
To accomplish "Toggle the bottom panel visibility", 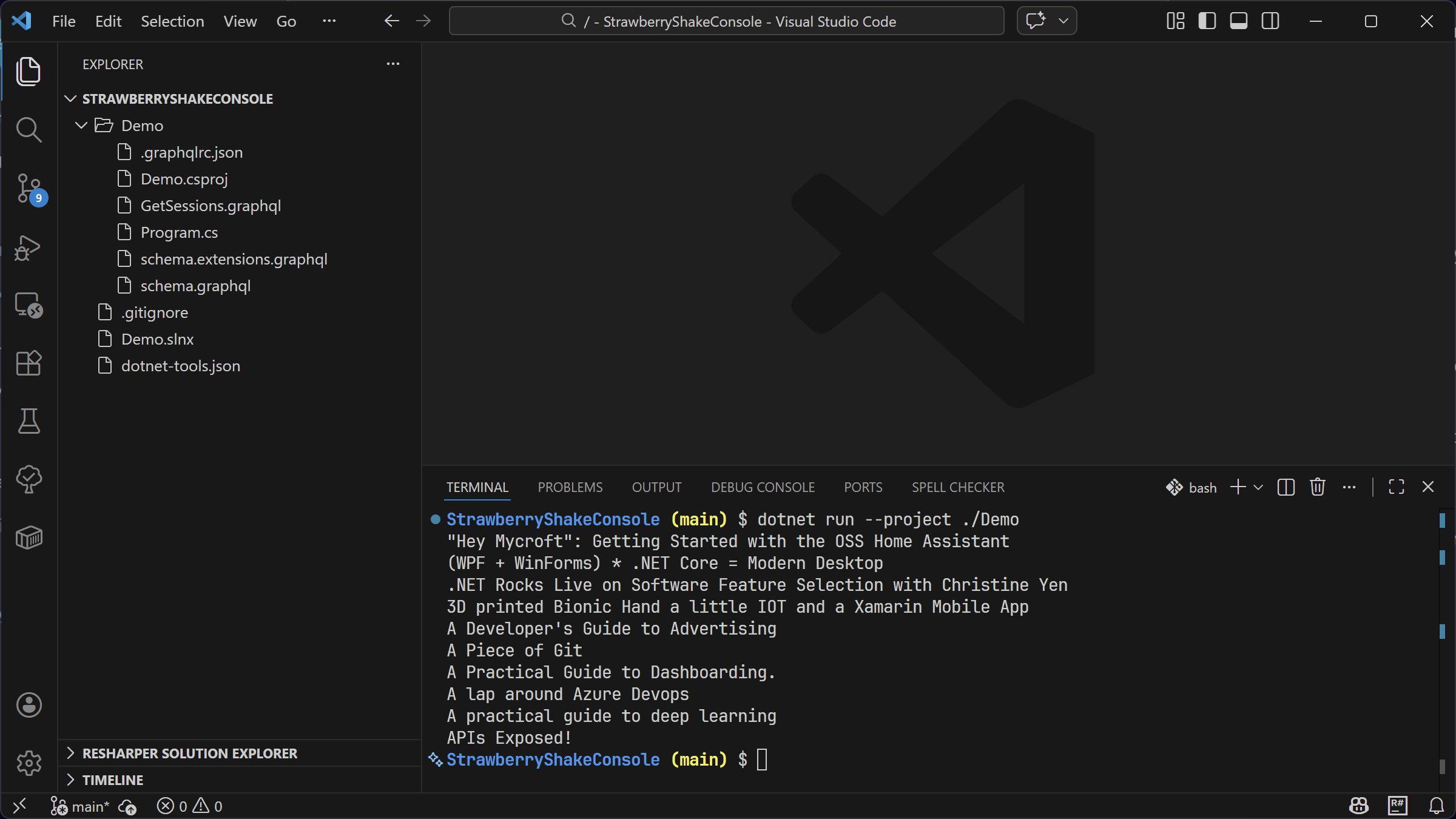I will [1238, 21].
